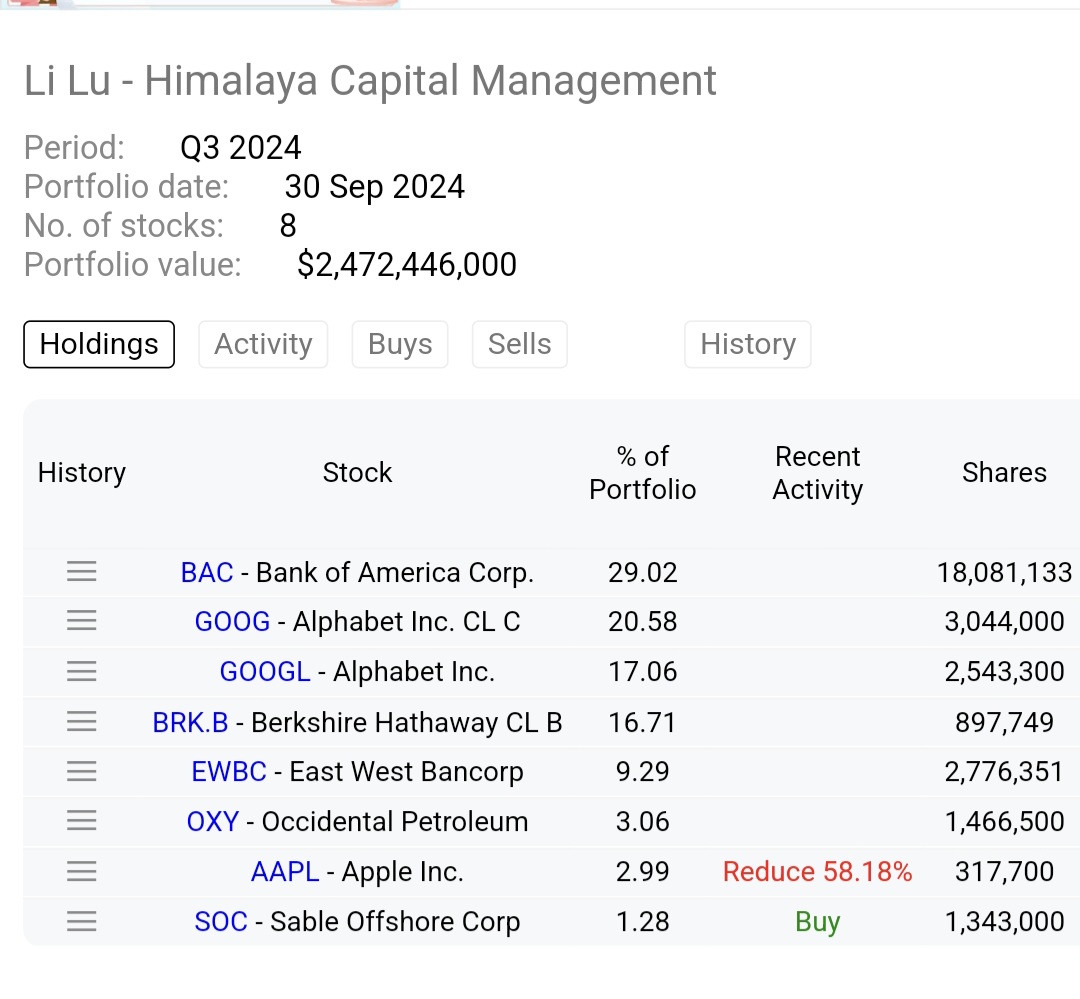Sort table by Shares column header
The width and height of the screenshot is (1080, 999).
(1004, 473)
